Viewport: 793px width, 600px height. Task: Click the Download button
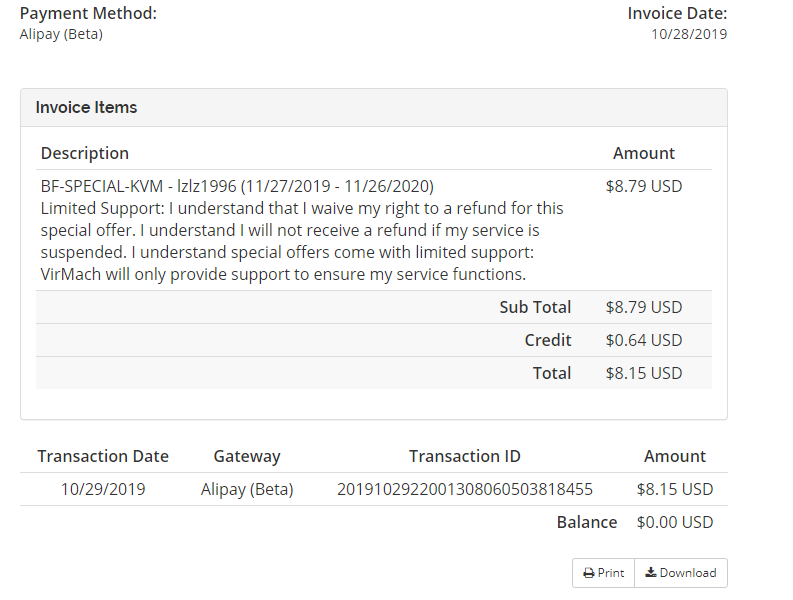[x=681, y=573]
